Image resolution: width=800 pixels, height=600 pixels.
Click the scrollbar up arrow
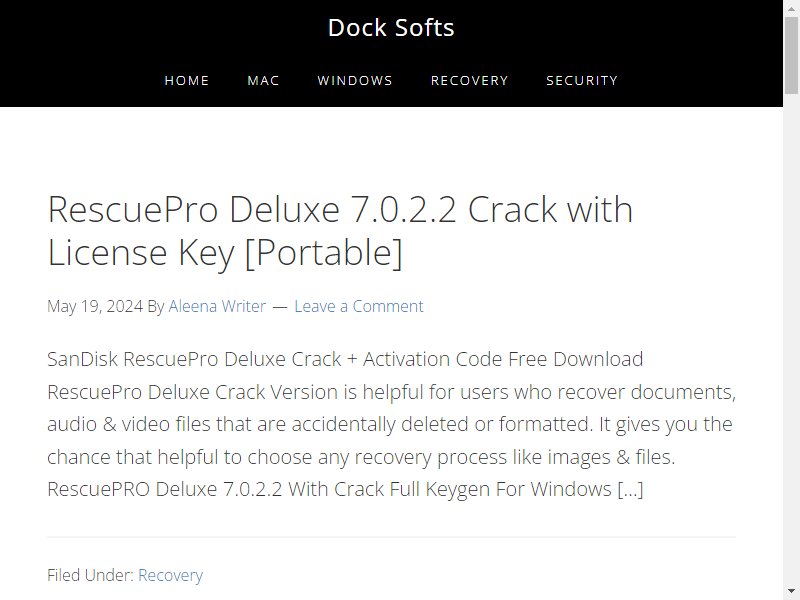coord(791,7)
